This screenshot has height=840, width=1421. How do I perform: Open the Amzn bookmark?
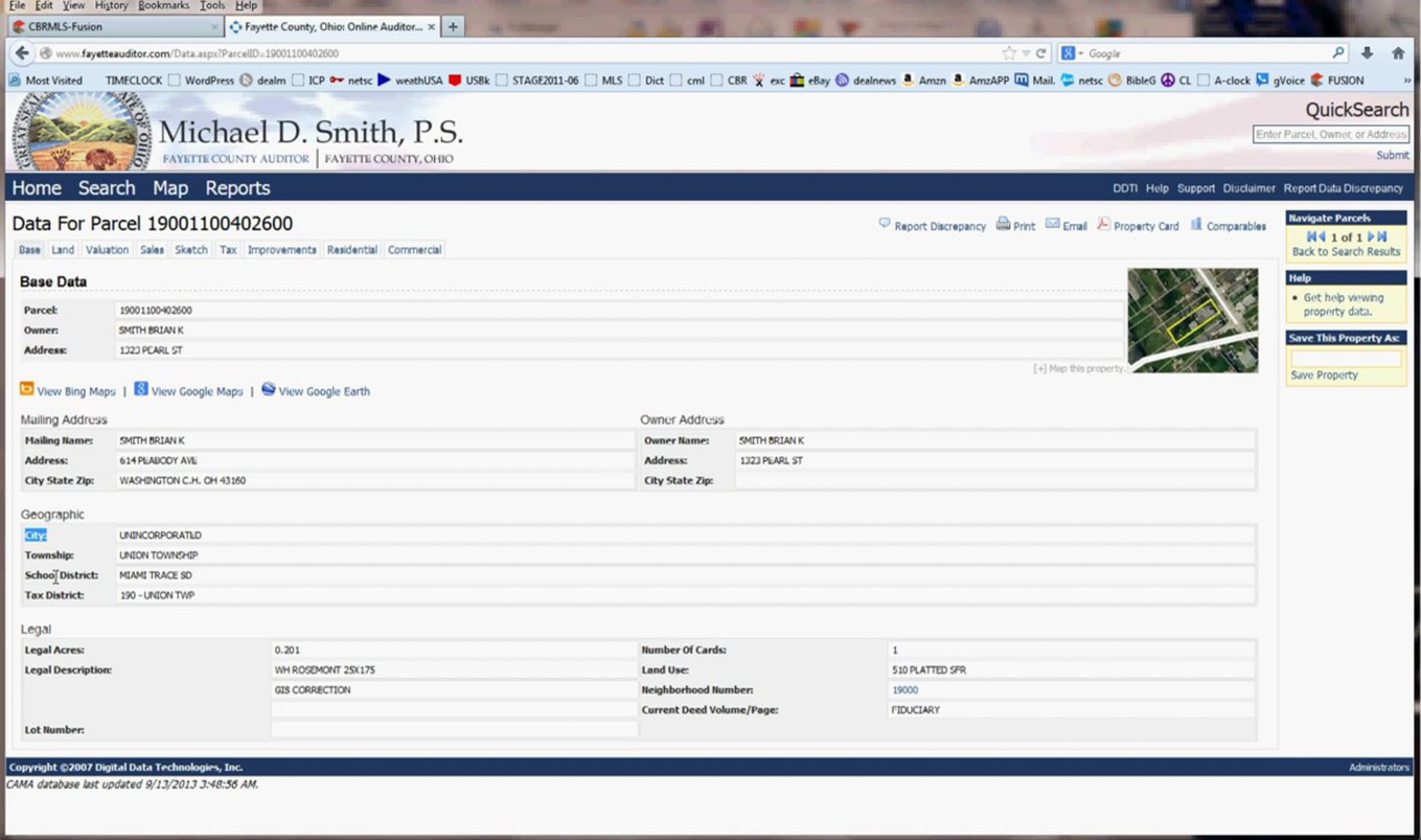pos(924,81)
